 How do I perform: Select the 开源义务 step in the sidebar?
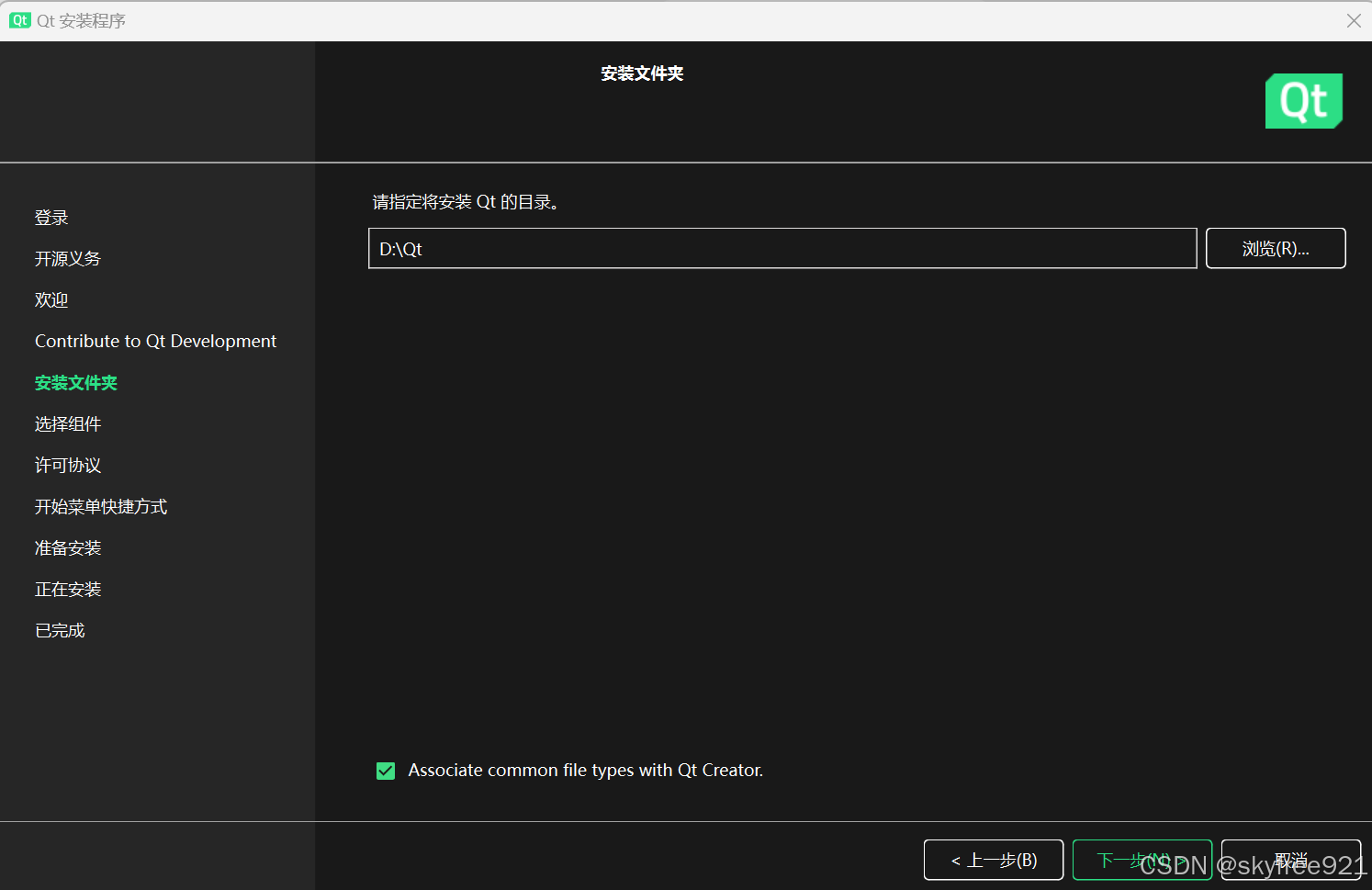(x=68, y=259)
